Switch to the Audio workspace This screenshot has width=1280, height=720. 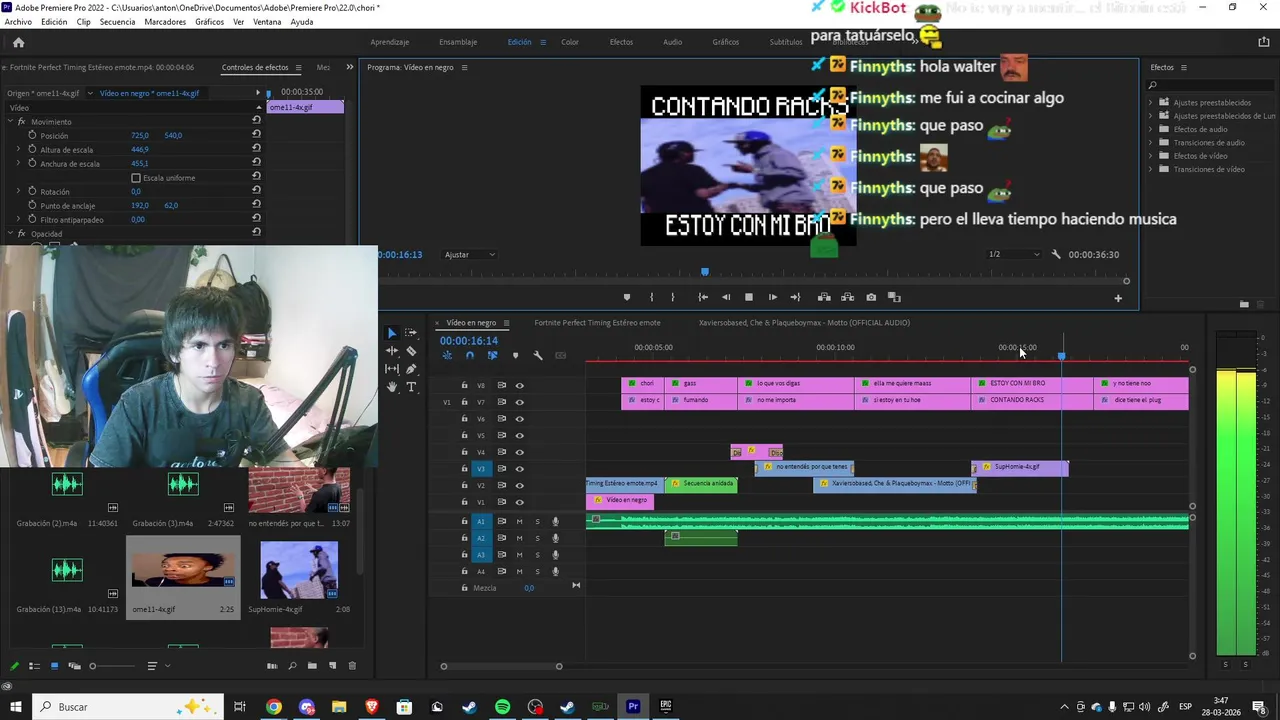click(672, 42)
